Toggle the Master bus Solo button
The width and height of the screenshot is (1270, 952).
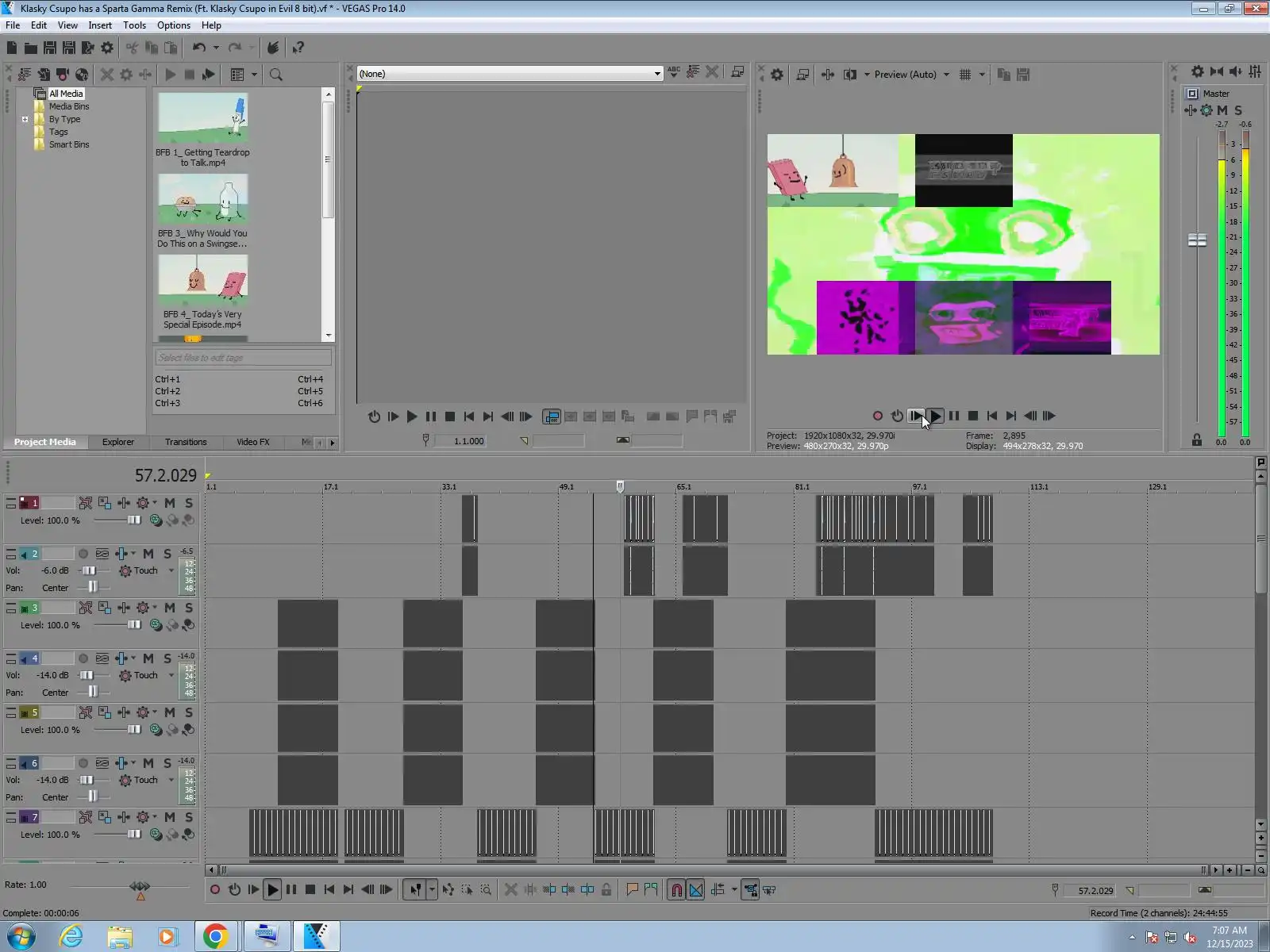[x=1238, y=110]
